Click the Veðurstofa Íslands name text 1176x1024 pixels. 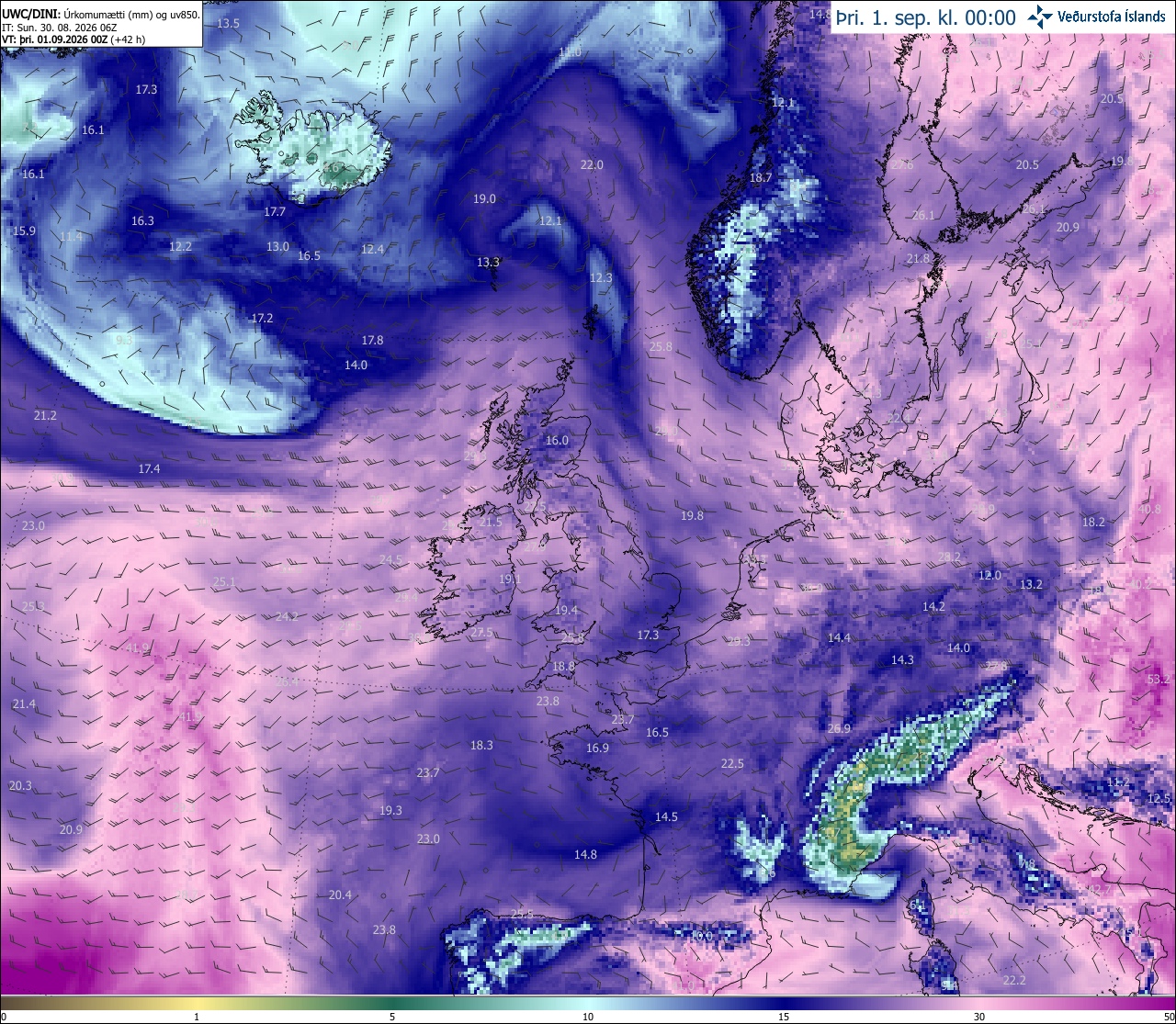tap(1112, 17)
